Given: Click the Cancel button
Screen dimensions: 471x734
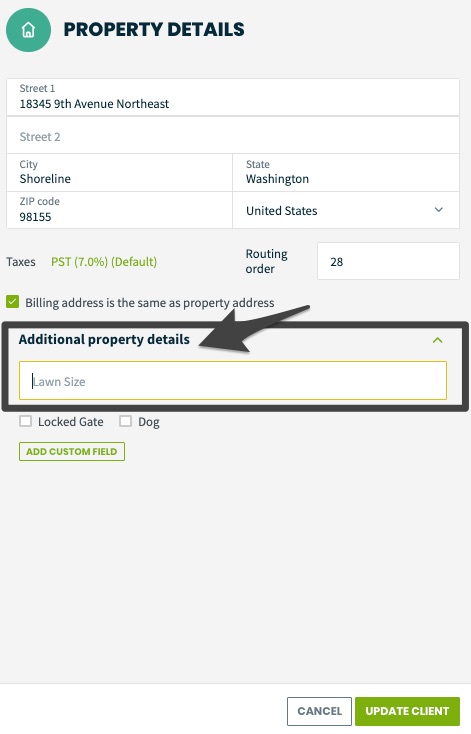Looking at the screenshot, I should pyautogui.click(x=319, y=711).
